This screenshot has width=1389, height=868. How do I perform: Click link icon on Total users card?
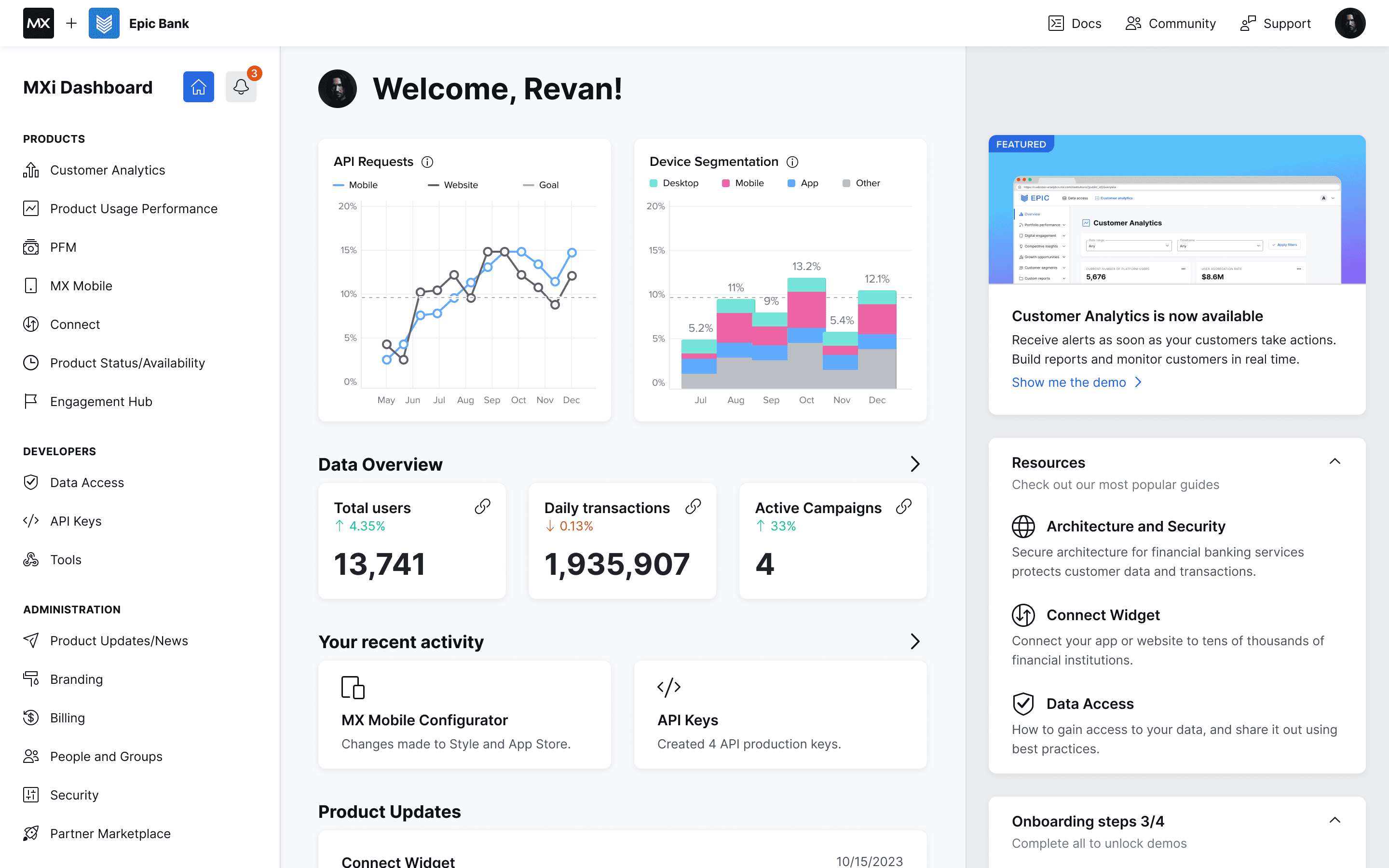(482, 506)
